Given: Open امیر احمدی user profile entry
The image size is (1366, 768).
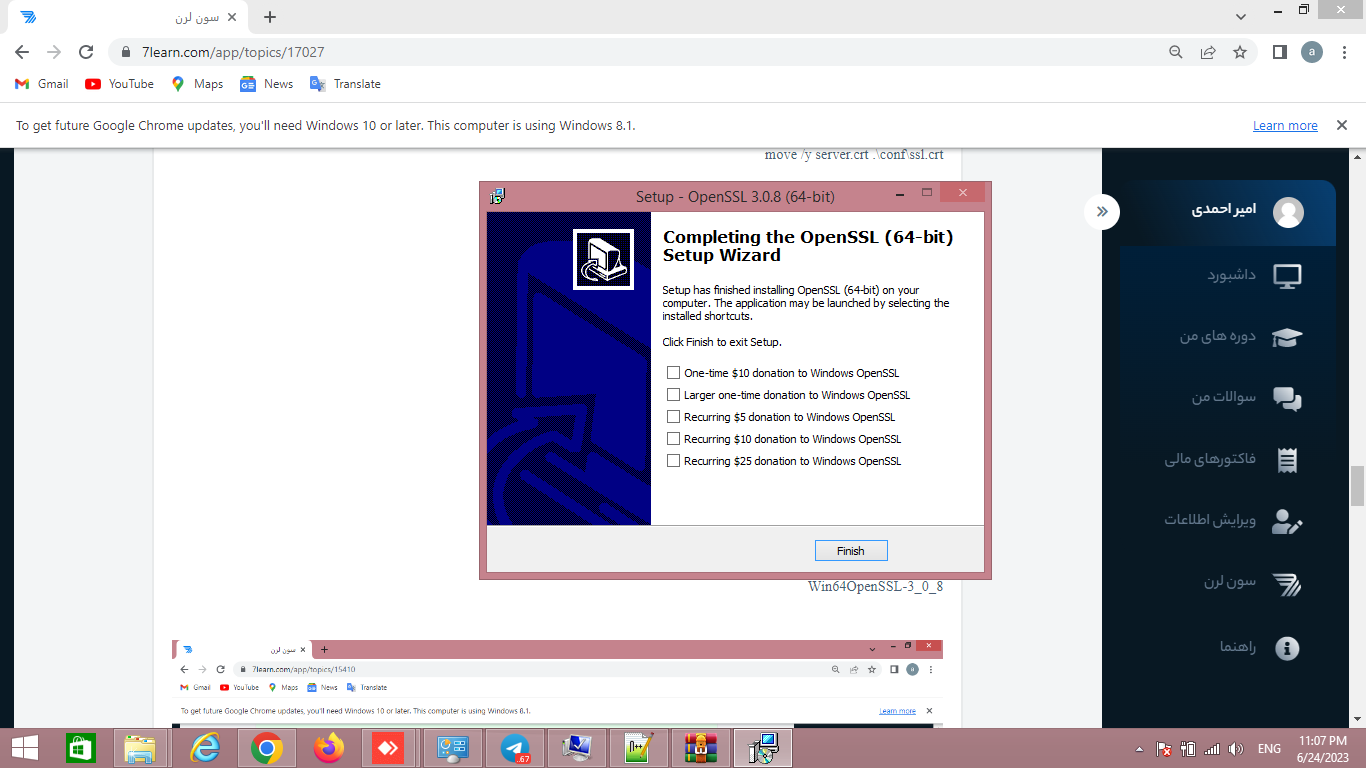Looking at the screenshot, I should [1228, 212].
